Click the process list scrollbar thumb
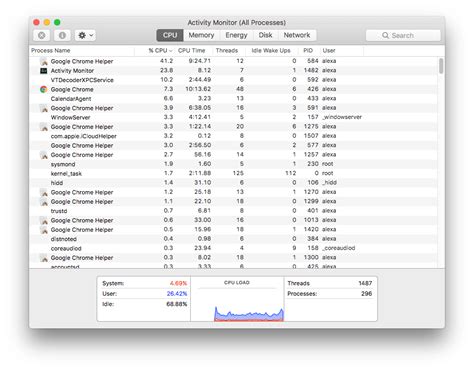The height and width of the screenshot is (370, 474). point(441,66)
